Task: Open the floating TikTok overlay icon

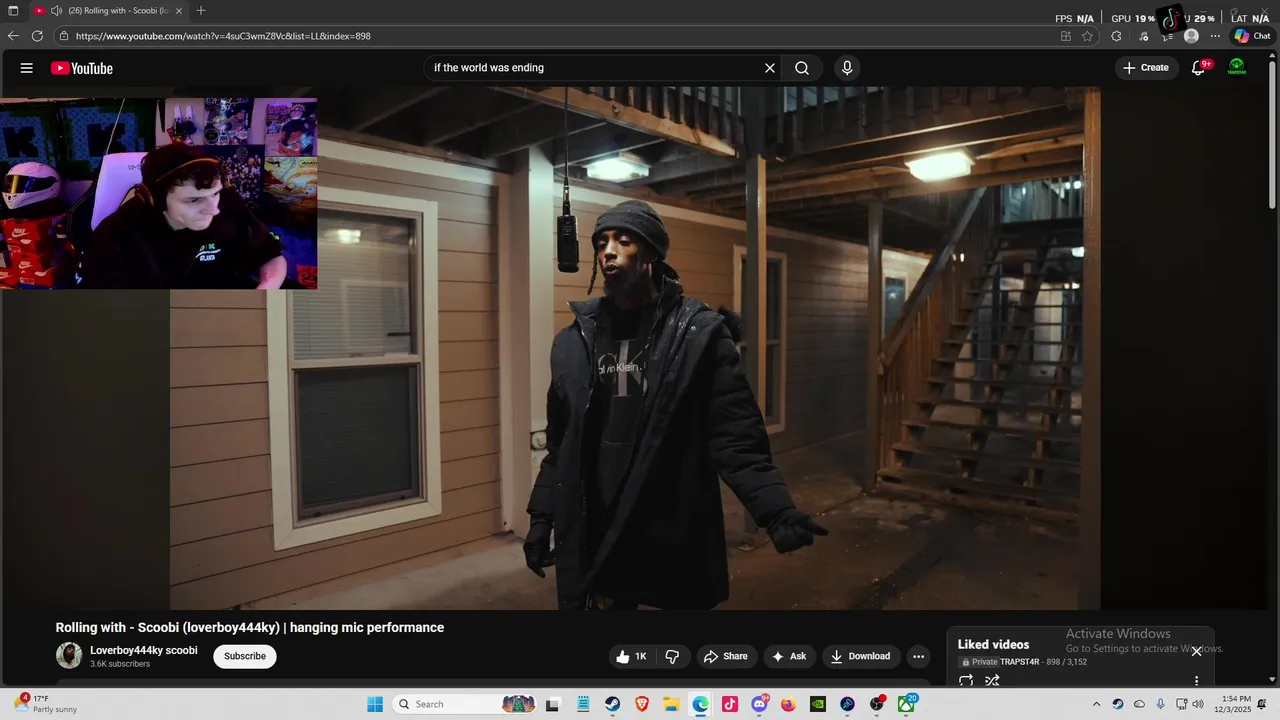Action: (1170, 18)
